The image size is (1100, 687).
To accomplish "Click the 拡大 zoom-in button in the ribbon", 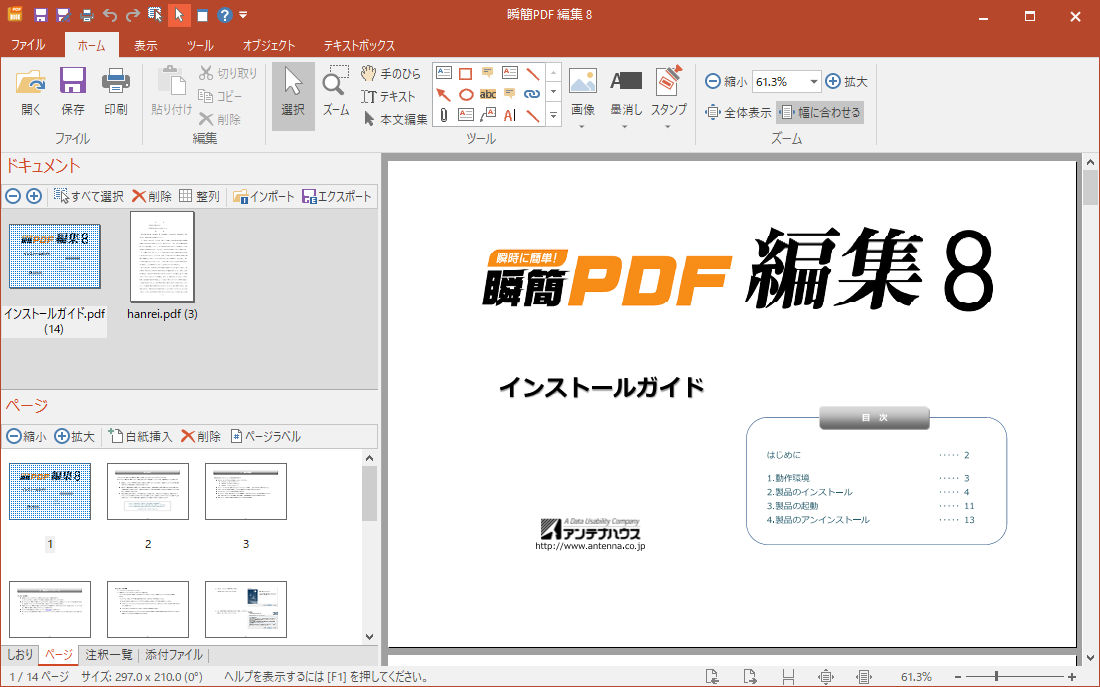I will (846, 81).
